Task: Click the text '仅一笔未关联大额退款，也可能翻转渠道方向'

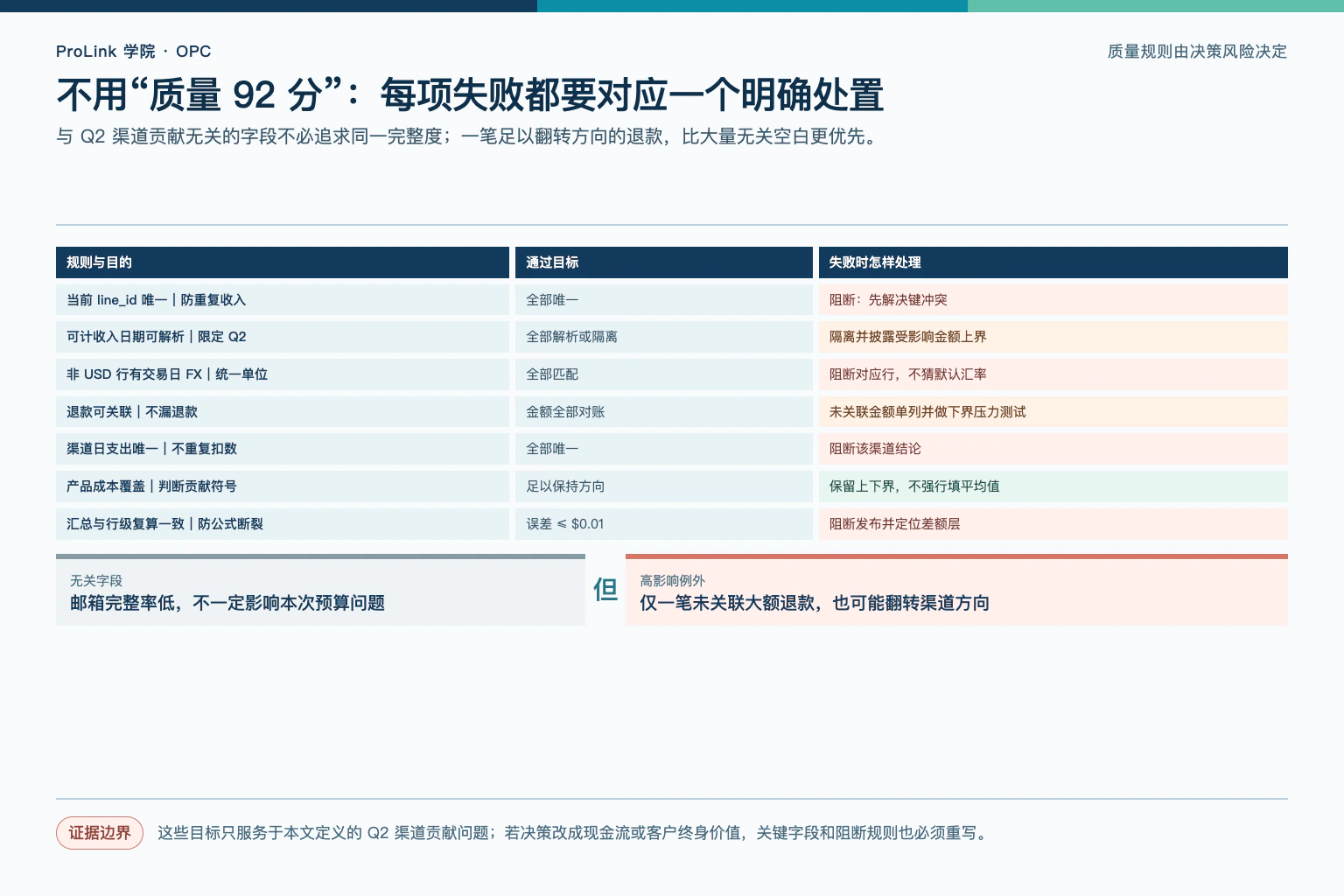Action: [815, 603]
